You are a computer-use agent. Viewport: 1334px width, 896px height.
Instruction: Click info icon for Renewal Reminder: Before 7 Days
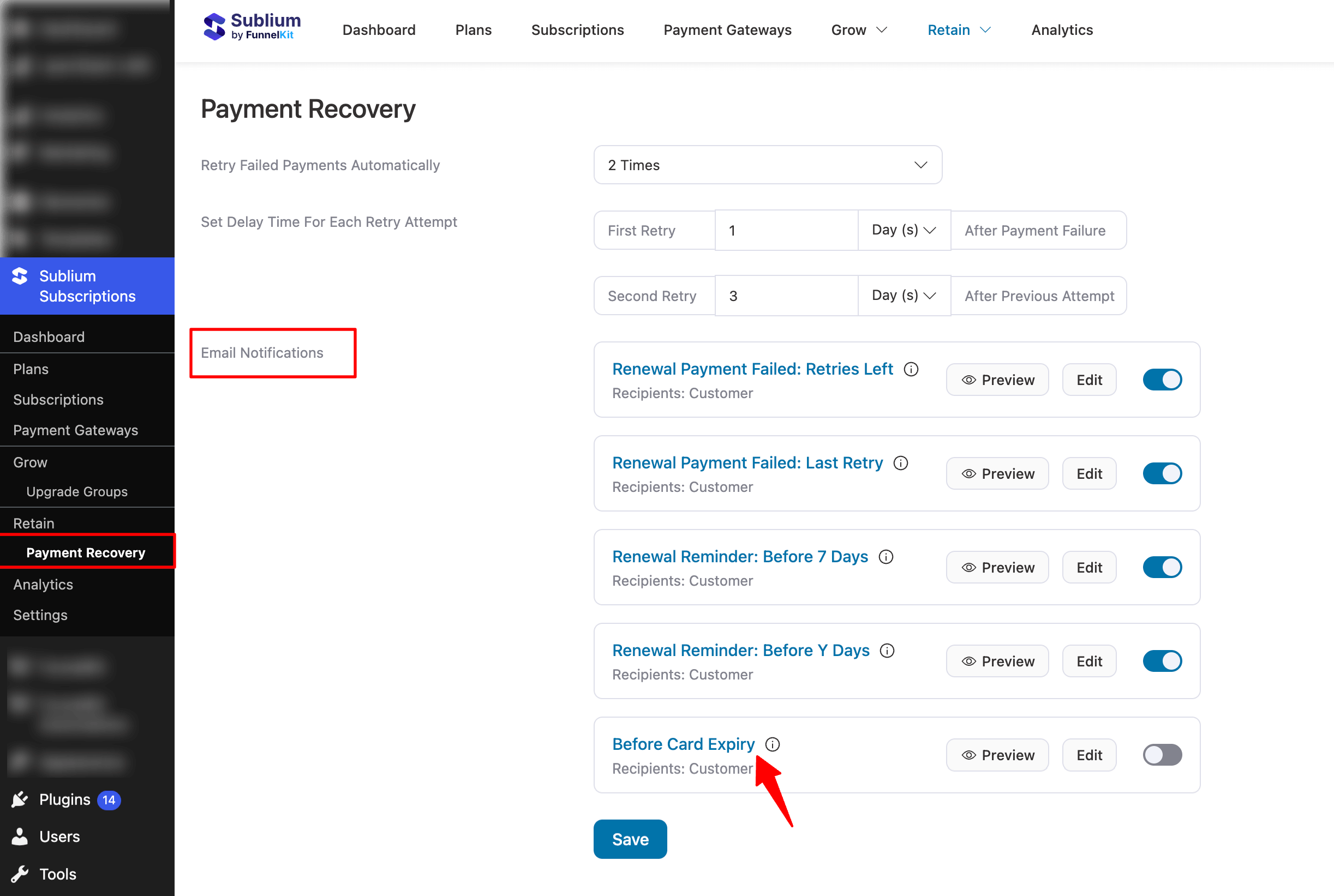pyautogui.click(x=886, y=557)
